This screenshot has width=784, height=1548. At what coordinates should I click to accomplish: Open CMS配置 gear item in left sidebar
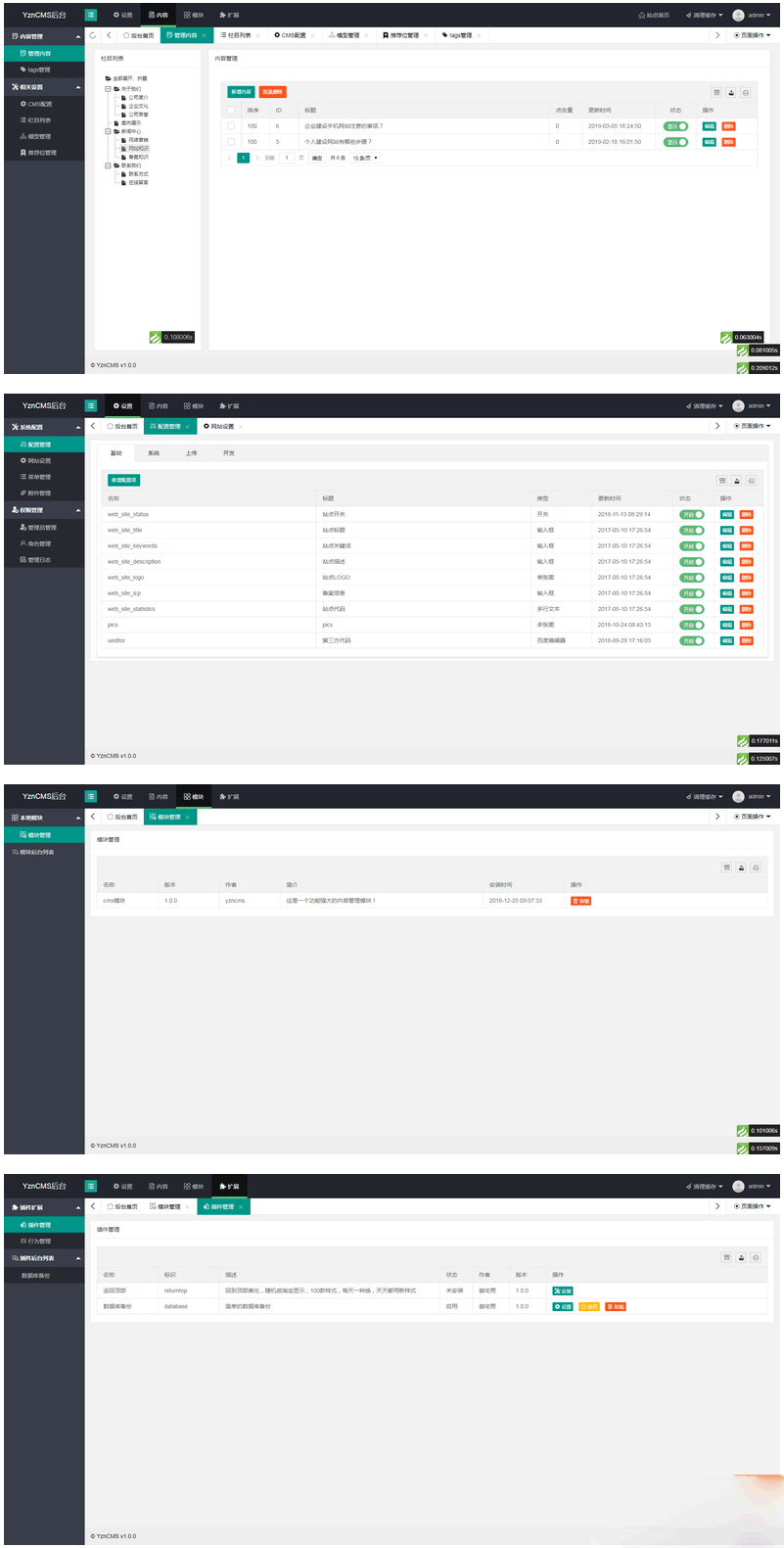click(x=39, y=104)
